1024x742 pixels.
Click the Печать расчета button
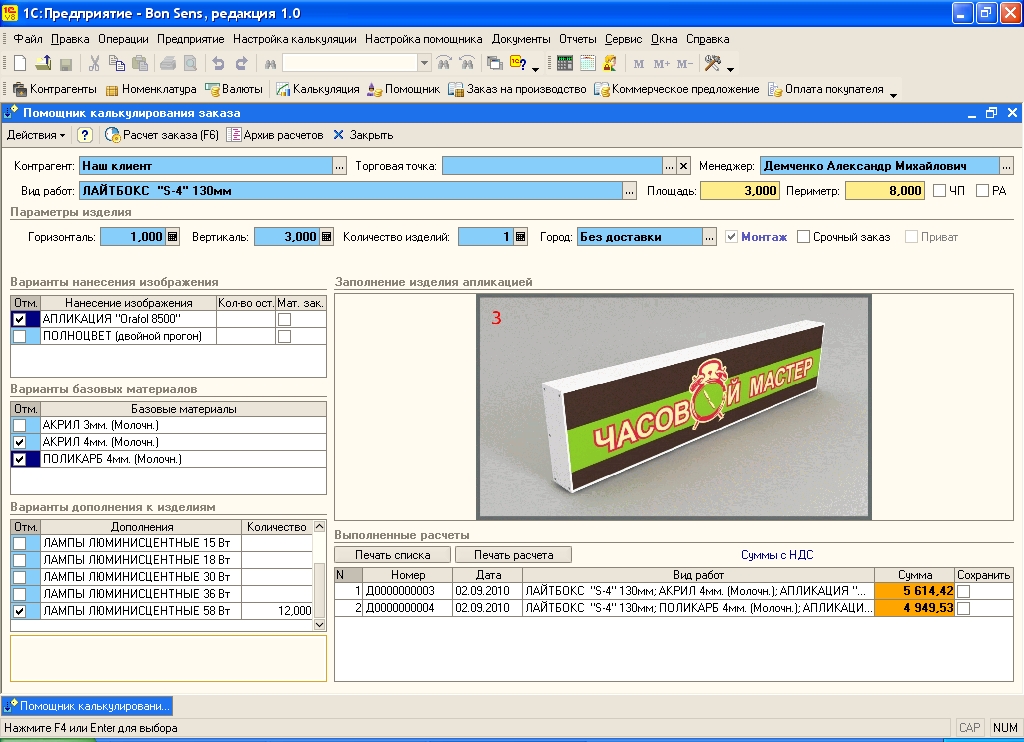[515, 554]
